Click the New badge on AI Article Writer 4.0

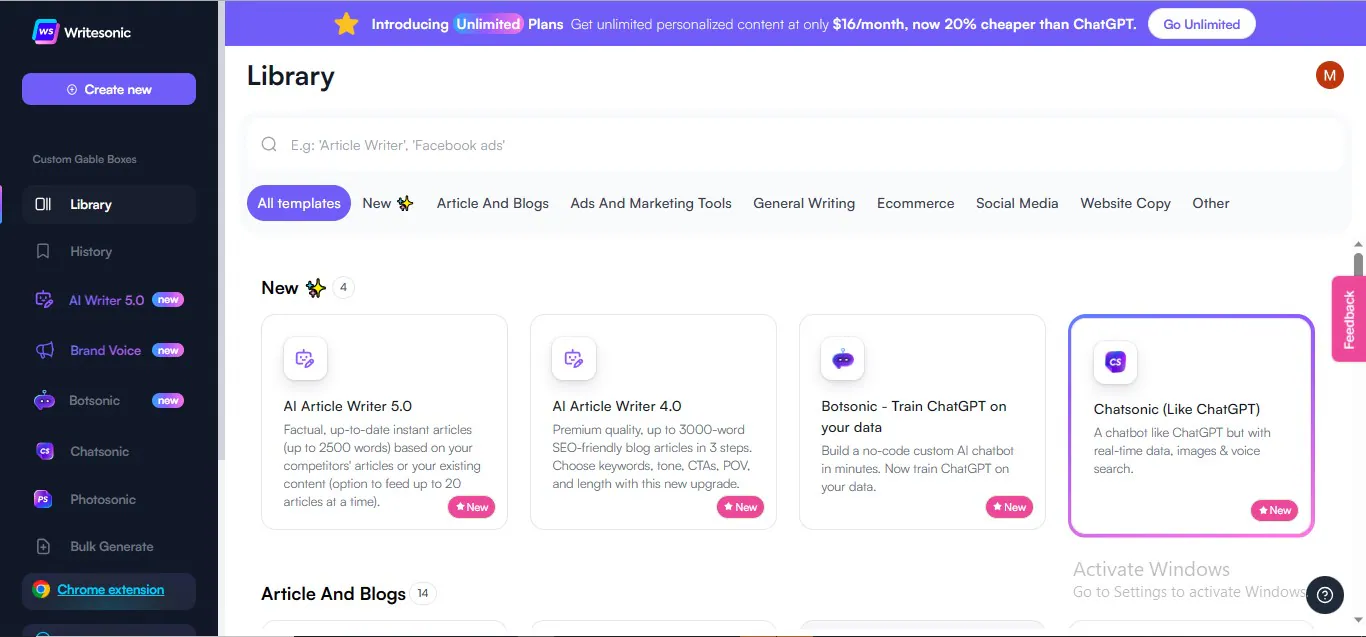[x=740, y=507]
